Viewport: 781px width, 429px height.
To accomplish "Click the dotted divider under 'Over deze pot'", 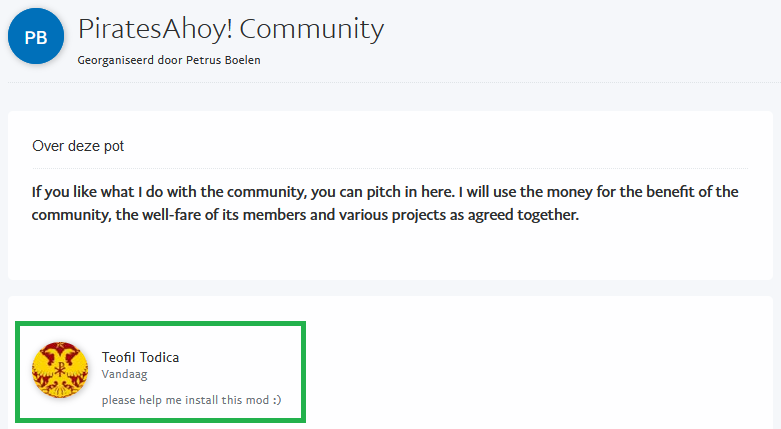I will pos(389,168).
